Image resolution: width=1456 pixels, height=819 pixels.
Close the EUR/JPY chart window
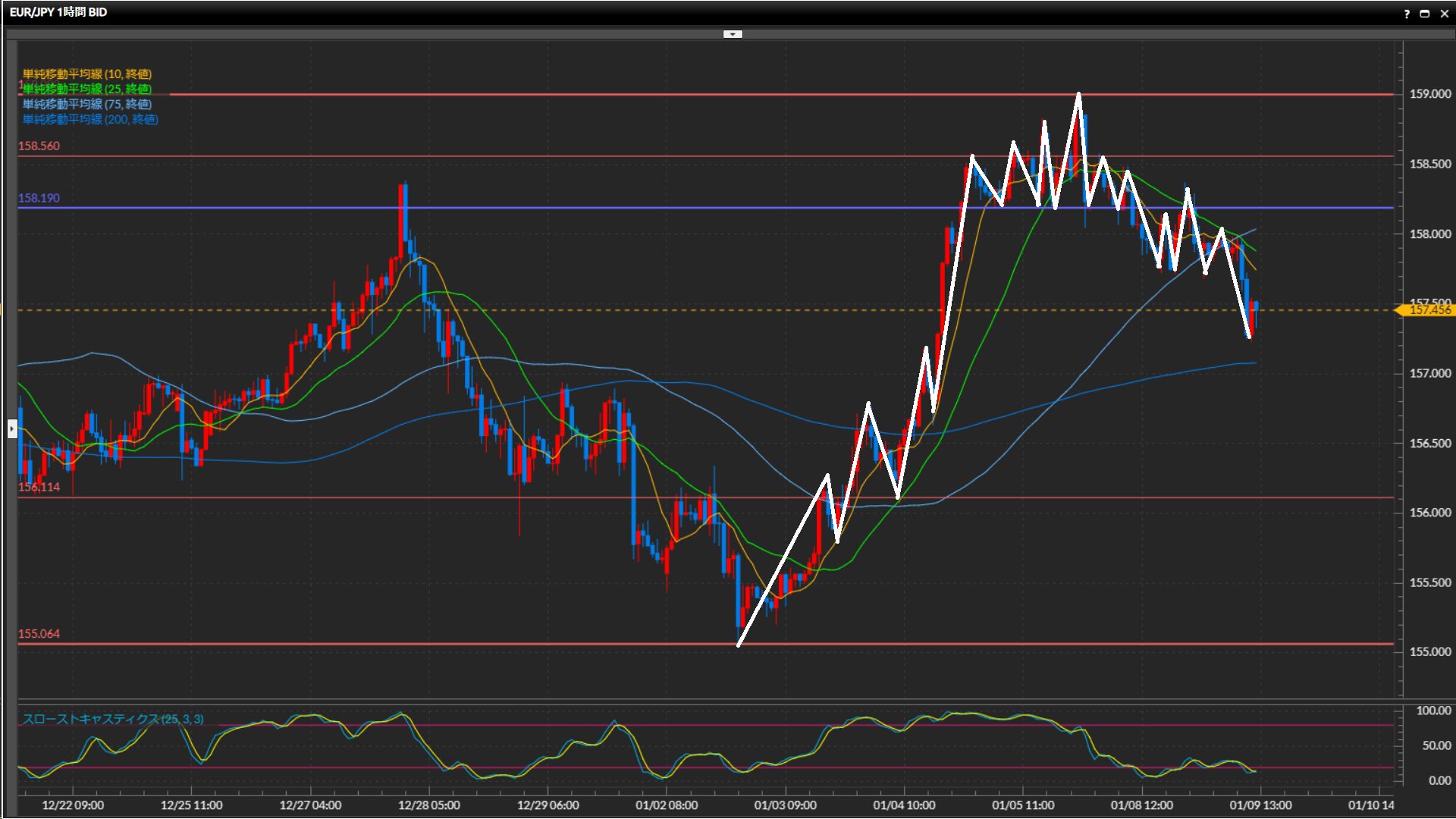[1443, 14]
